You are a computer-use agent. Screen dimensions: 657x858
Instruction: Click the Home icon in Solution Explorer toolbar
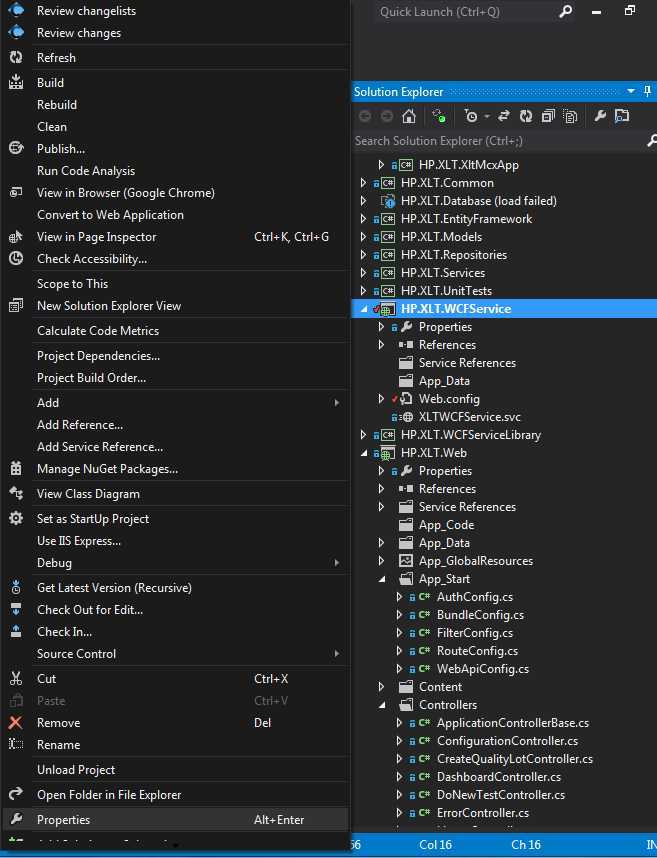pyautogui.click(x=409, y=116)
